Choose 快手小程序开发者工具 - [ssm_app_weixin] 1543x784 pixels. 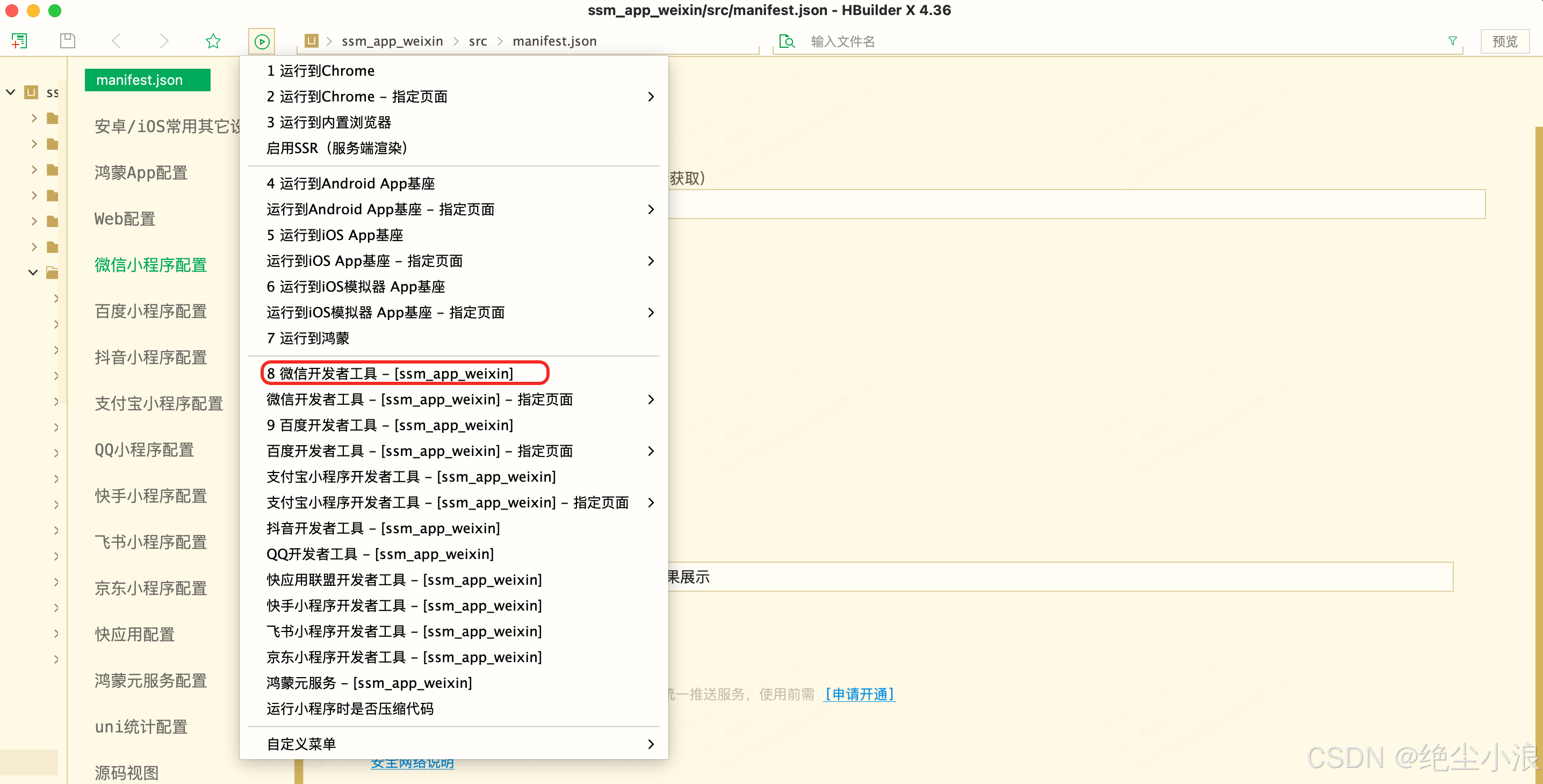pyautogui.click(x=454, y=605)
